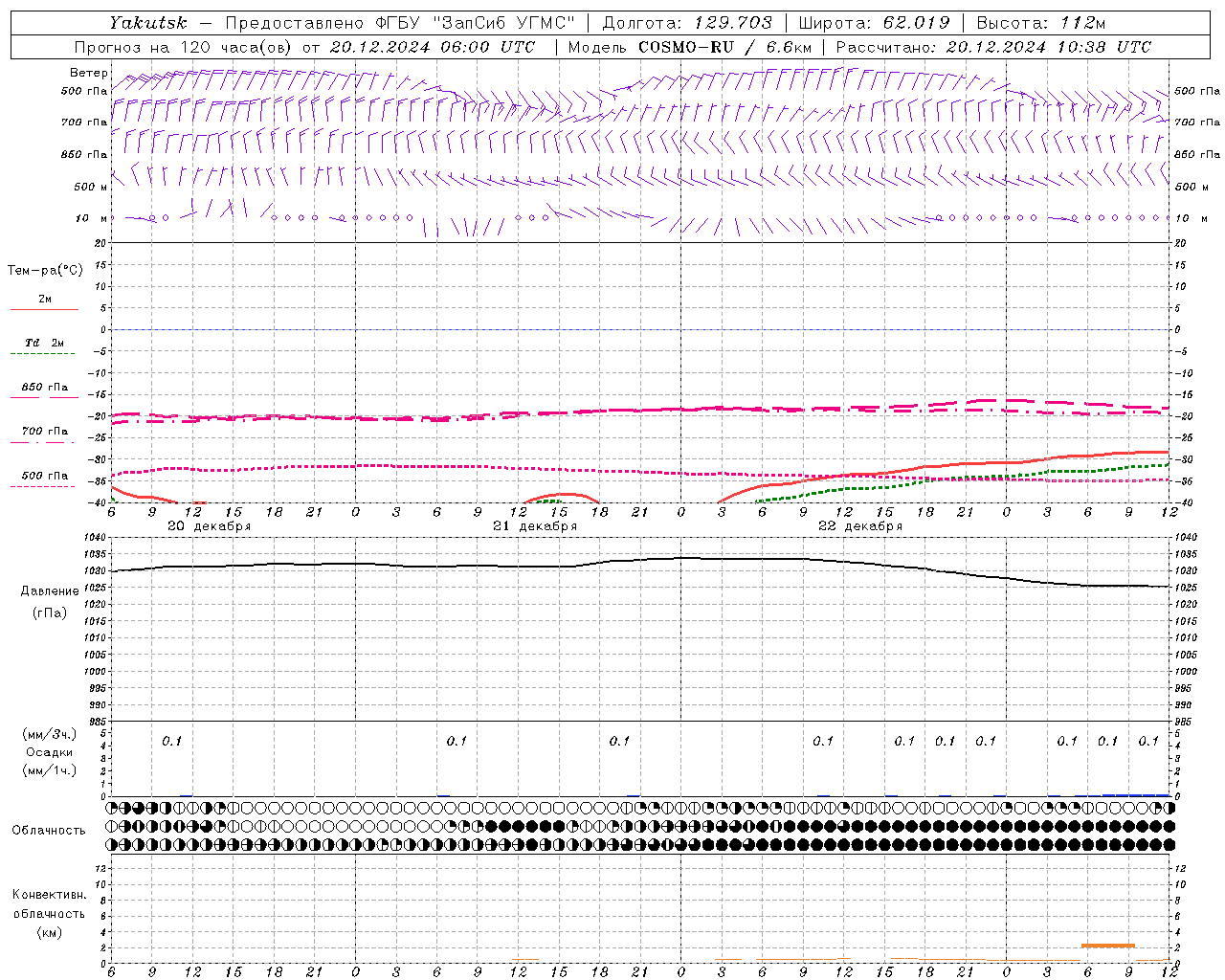Select the Тем-ра(°C) temperature axis title
This screenshot has width=1225, height=980.
coord(45,271)
